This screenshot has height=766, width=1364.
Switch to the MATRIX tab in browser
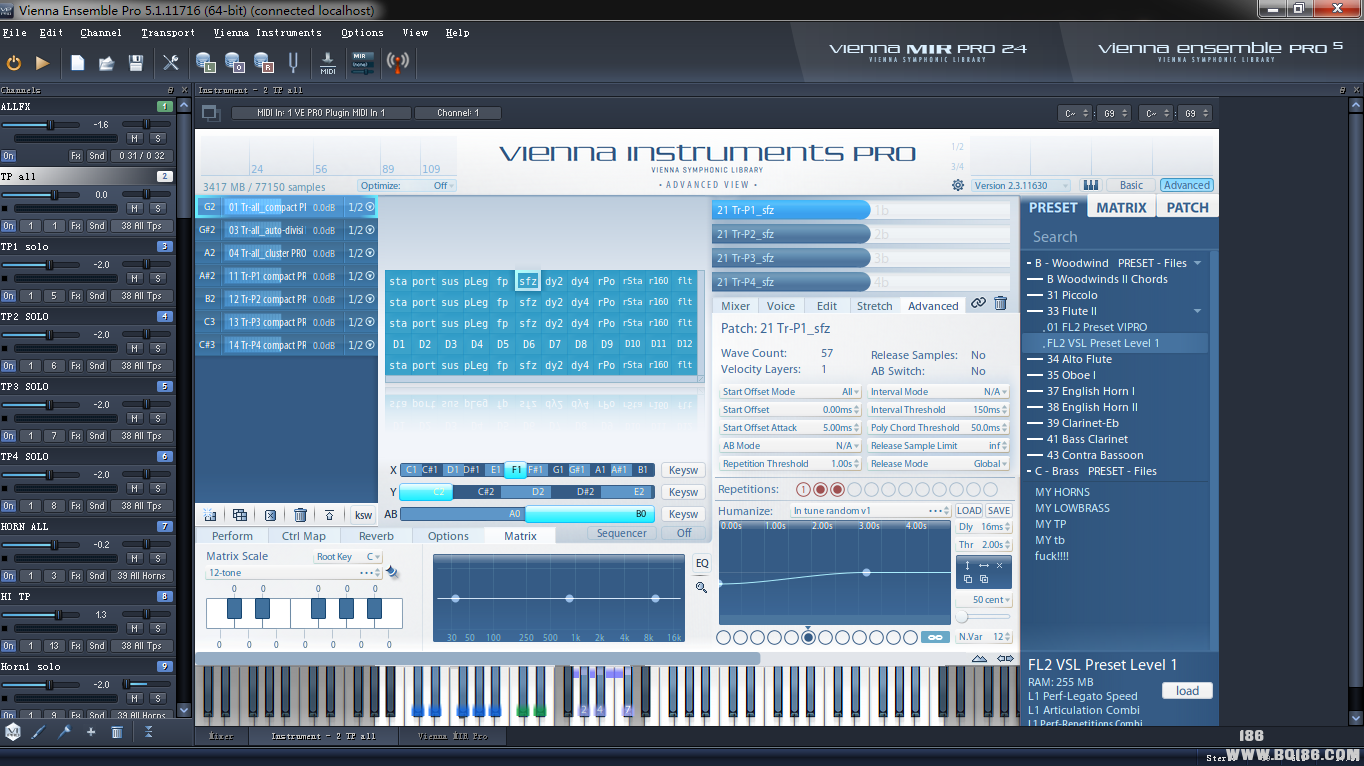[x=1121, y=207]
